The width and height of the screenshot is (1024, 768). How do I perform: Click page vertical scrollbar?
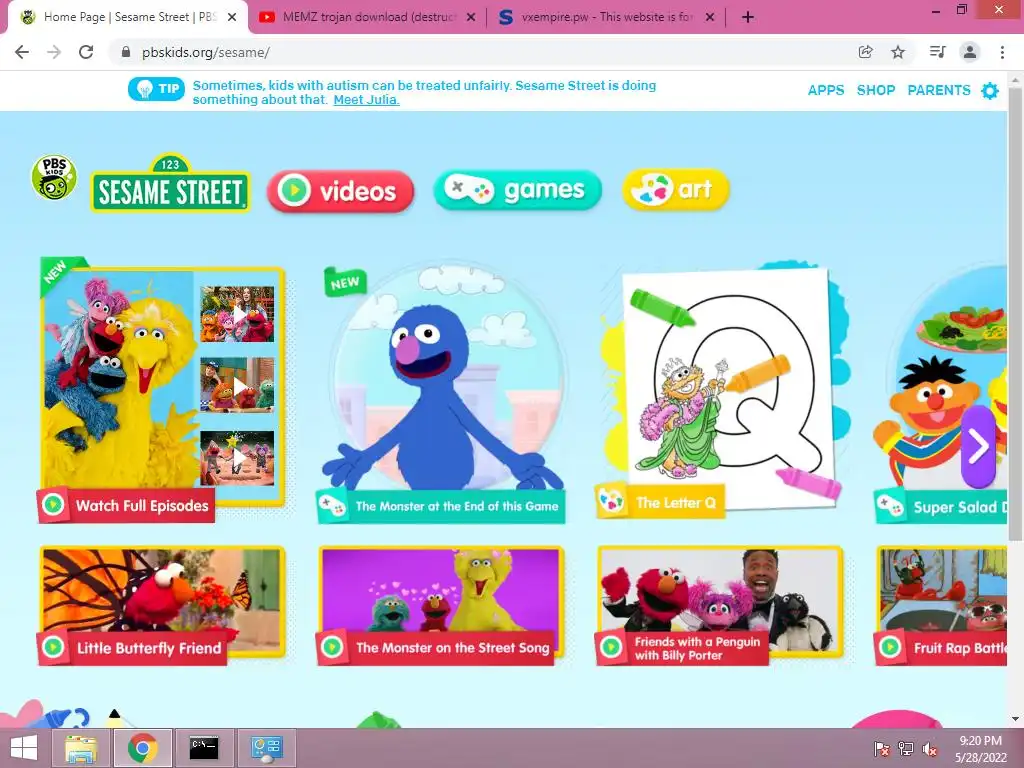point(1015,313)
